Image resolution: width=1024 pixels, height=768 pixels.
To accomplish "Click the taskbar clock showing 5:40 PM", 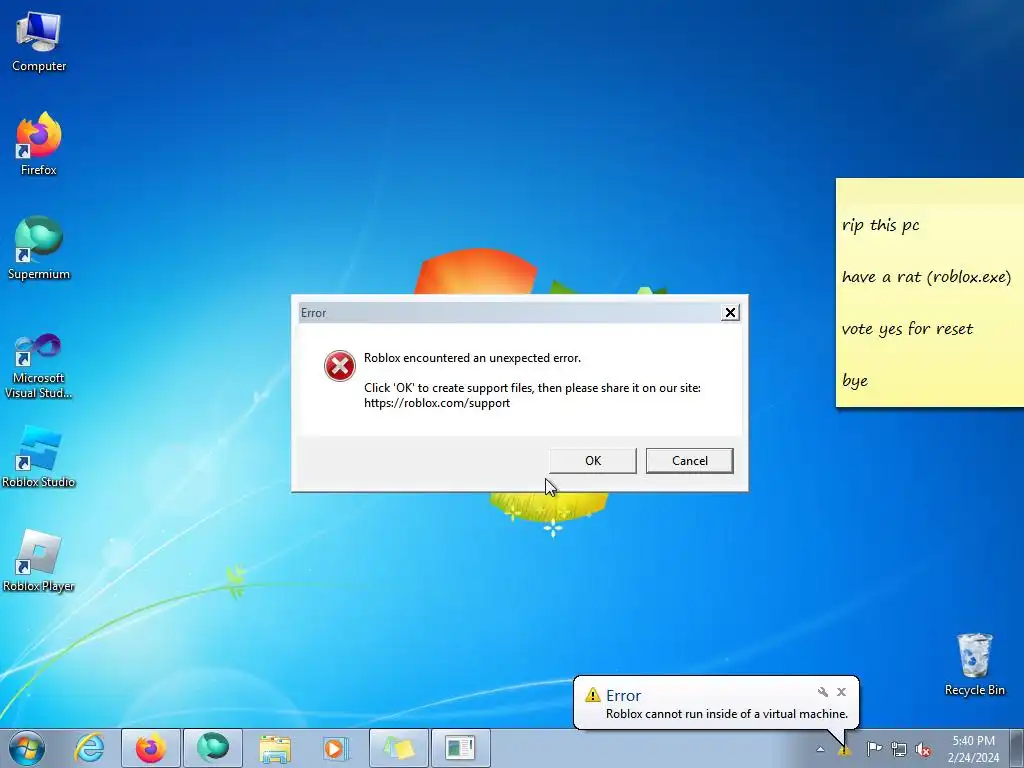I will pos(973,749).
